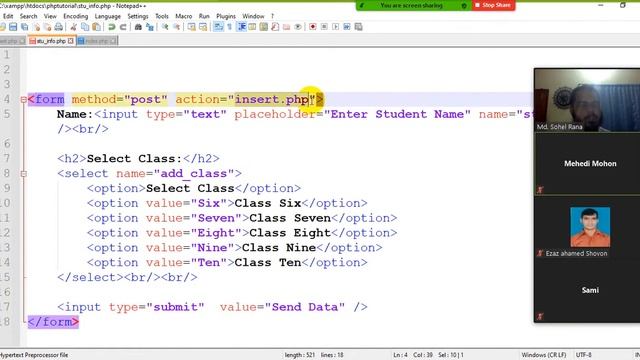This screenshot has height=360, width=640.
Task: Click the Copy toolbar icon
Action: coord(85,27)
